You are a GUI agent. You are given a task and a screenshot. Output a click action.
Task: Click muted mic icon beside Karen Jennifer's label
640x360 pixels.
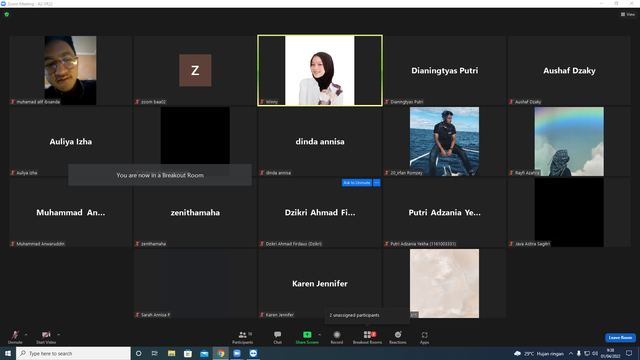click(x=262, y=315)
